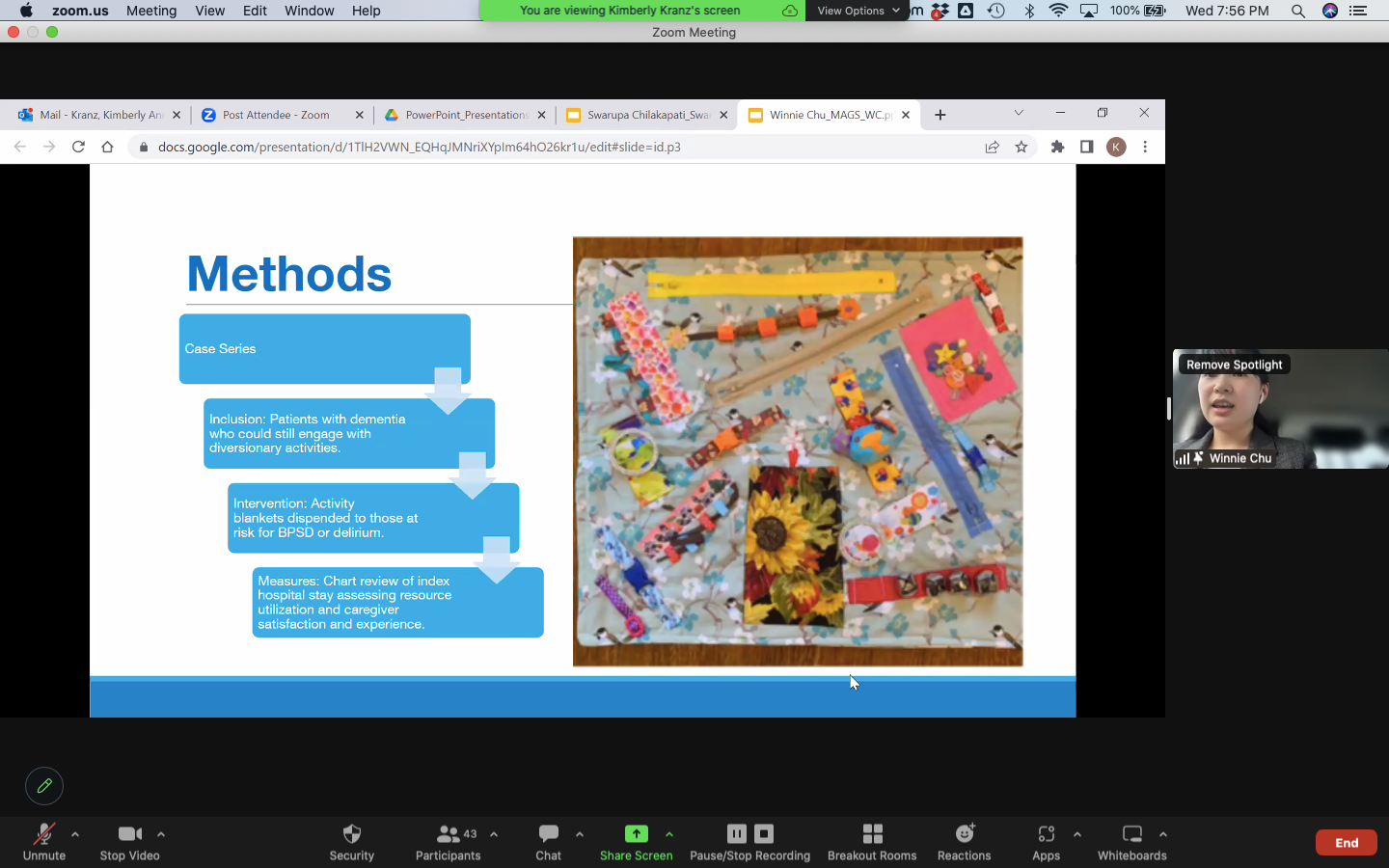Expand the caret beside Participants
The height and width of the screenshot is (868, 1389).
(x=494, y=834)
